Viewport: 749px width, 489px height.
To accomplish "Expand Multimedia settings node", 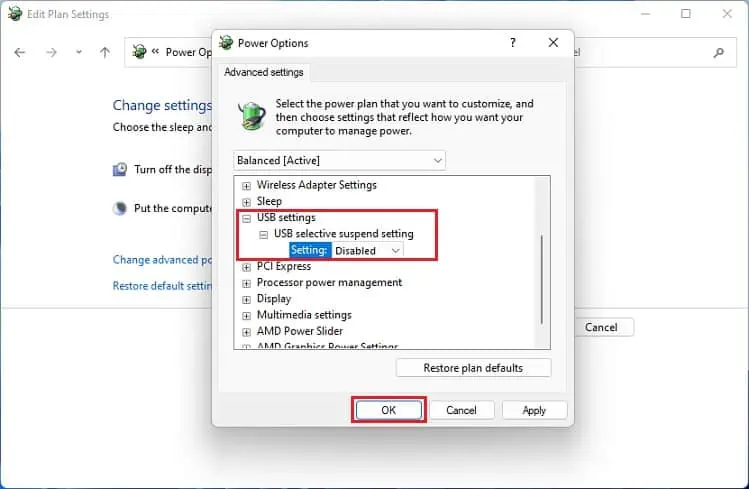I will pyautogui.click(x=246, y=316).
